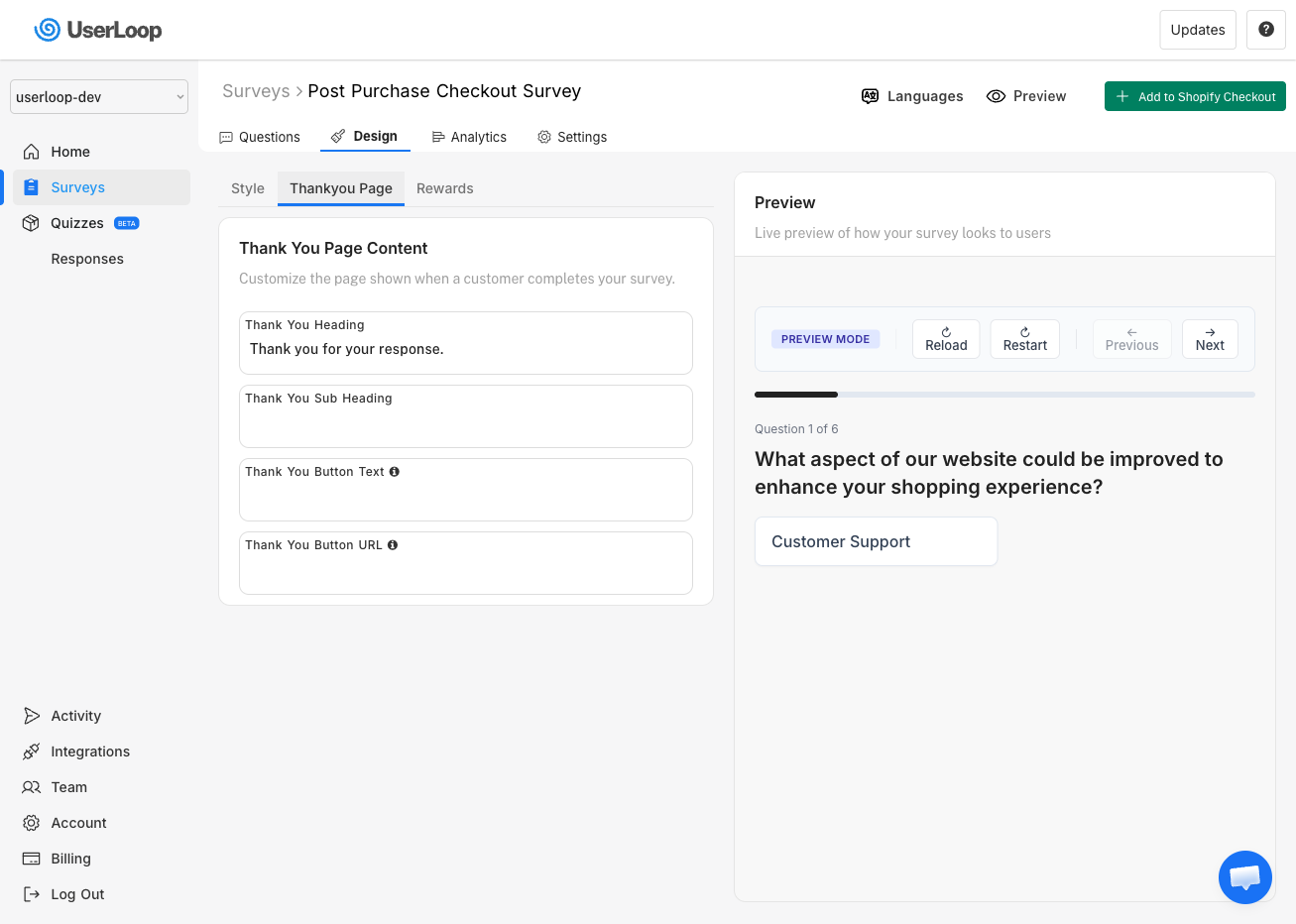Select the Customer Support answer option
The image size is (1296, 924).
876,541
